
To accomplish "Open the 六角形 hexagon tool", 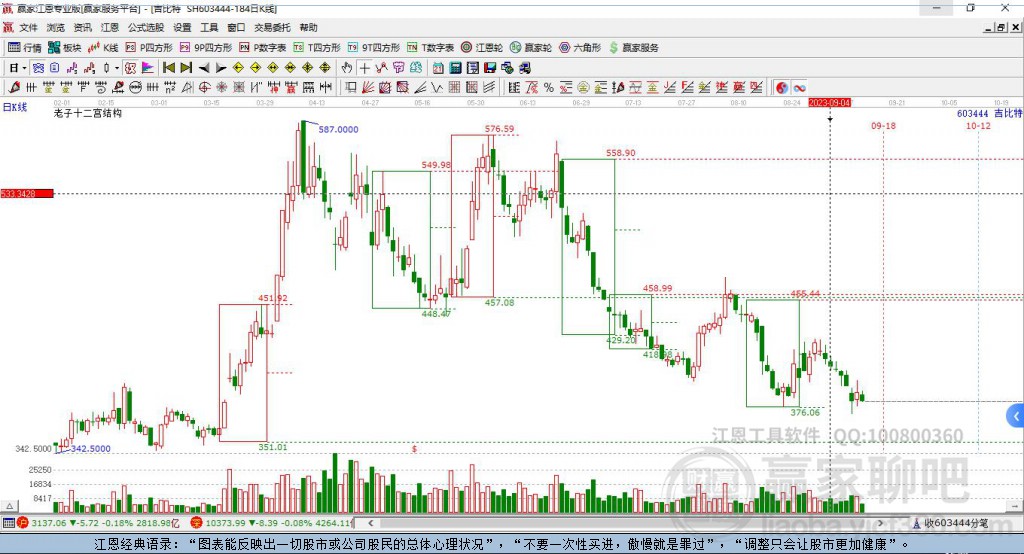I will pyautogui.click(x=580, y=48).
